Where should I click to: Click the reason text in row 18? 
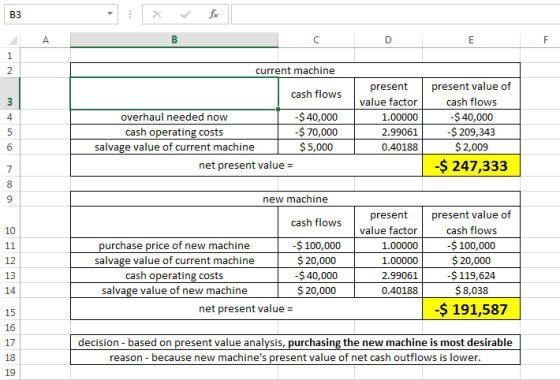[x=295, y=357]
